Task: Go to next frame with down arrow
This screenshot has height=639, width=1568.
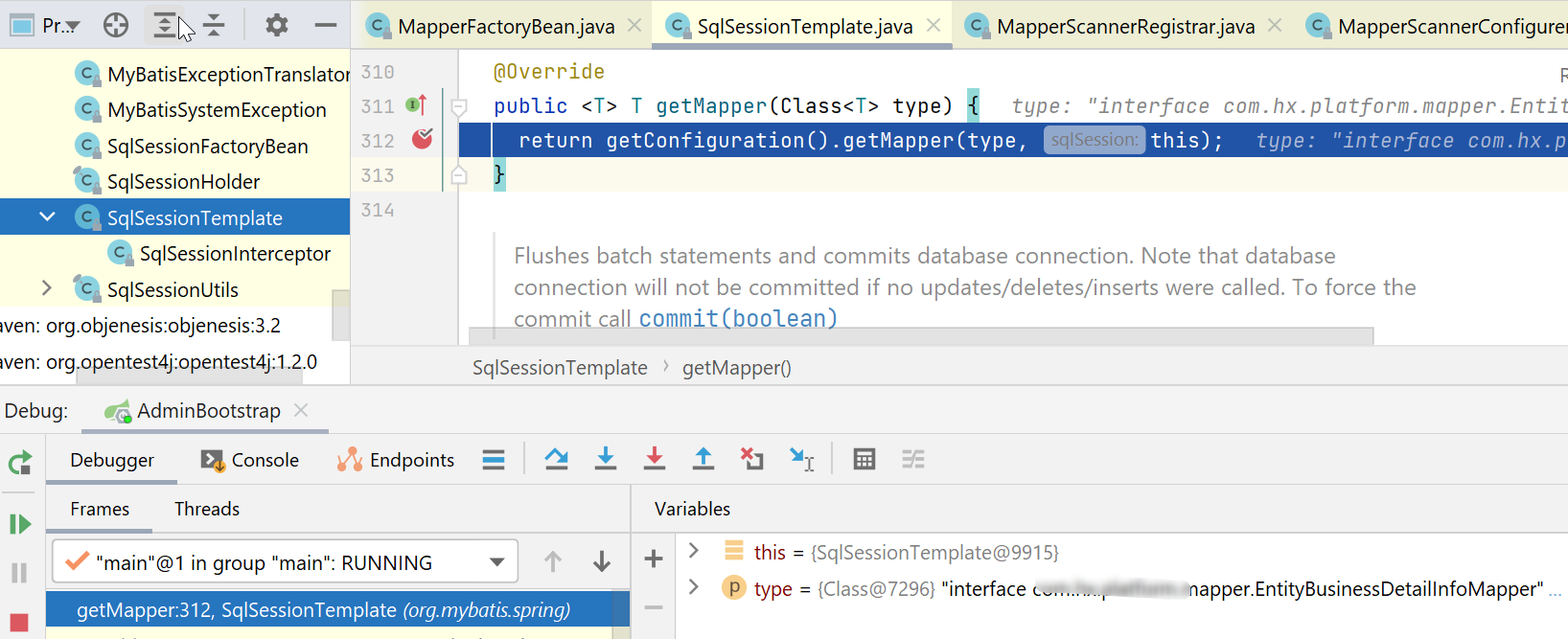Action: pos(602,561)
